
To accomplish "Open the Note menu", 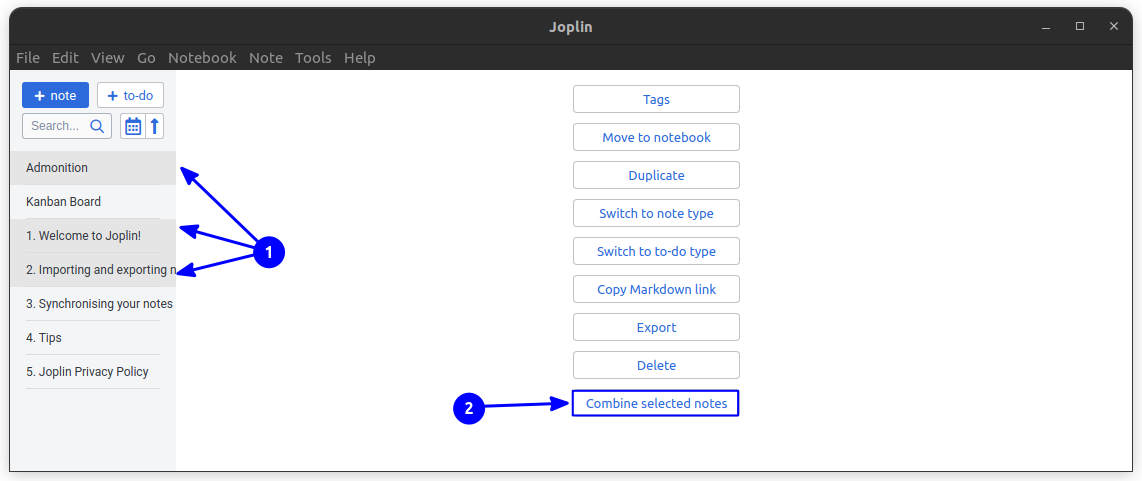I will coord(266,58).
